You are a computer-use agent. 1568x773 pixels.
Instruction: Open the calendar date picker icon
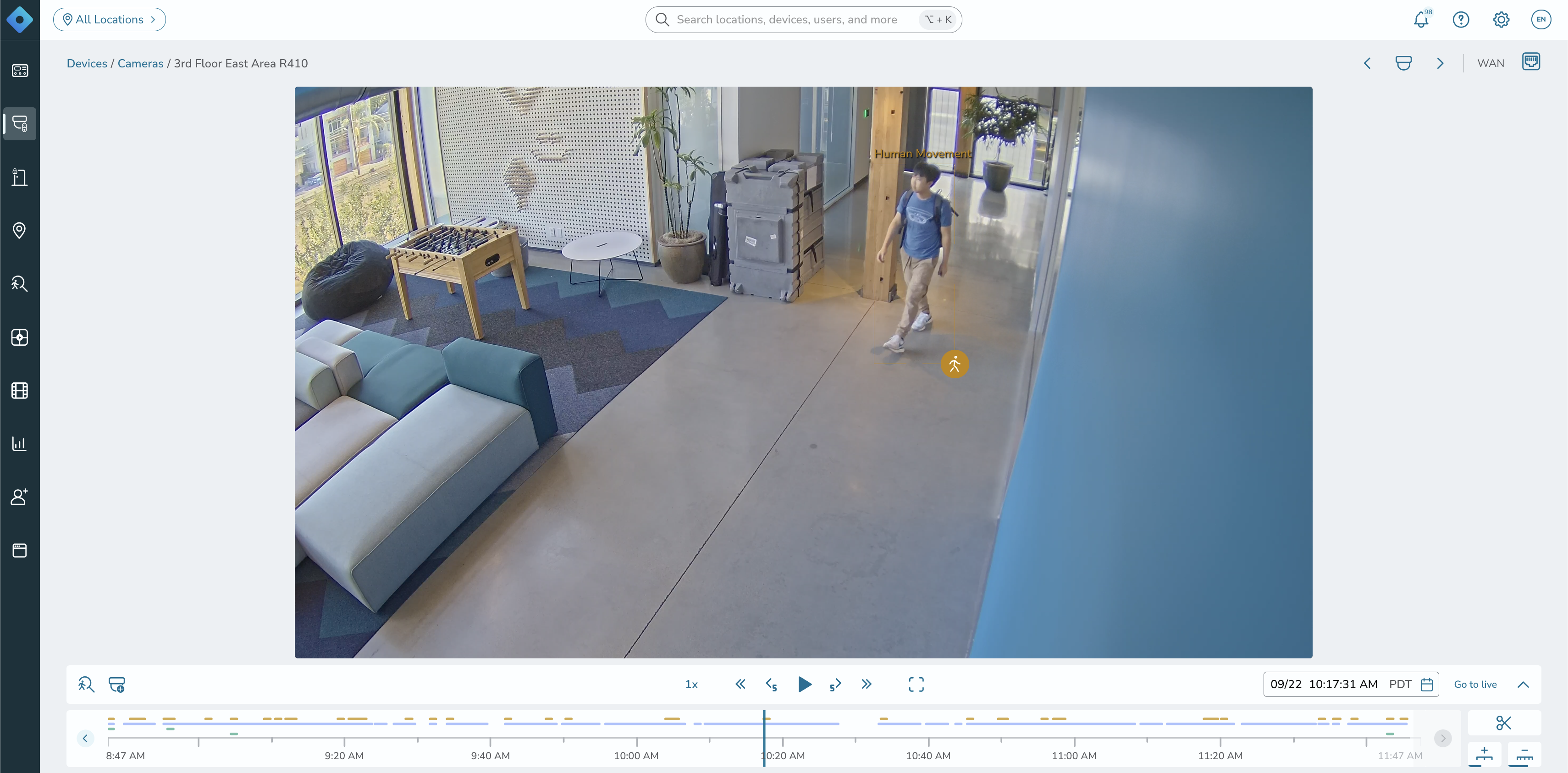tap(1427, 685)
